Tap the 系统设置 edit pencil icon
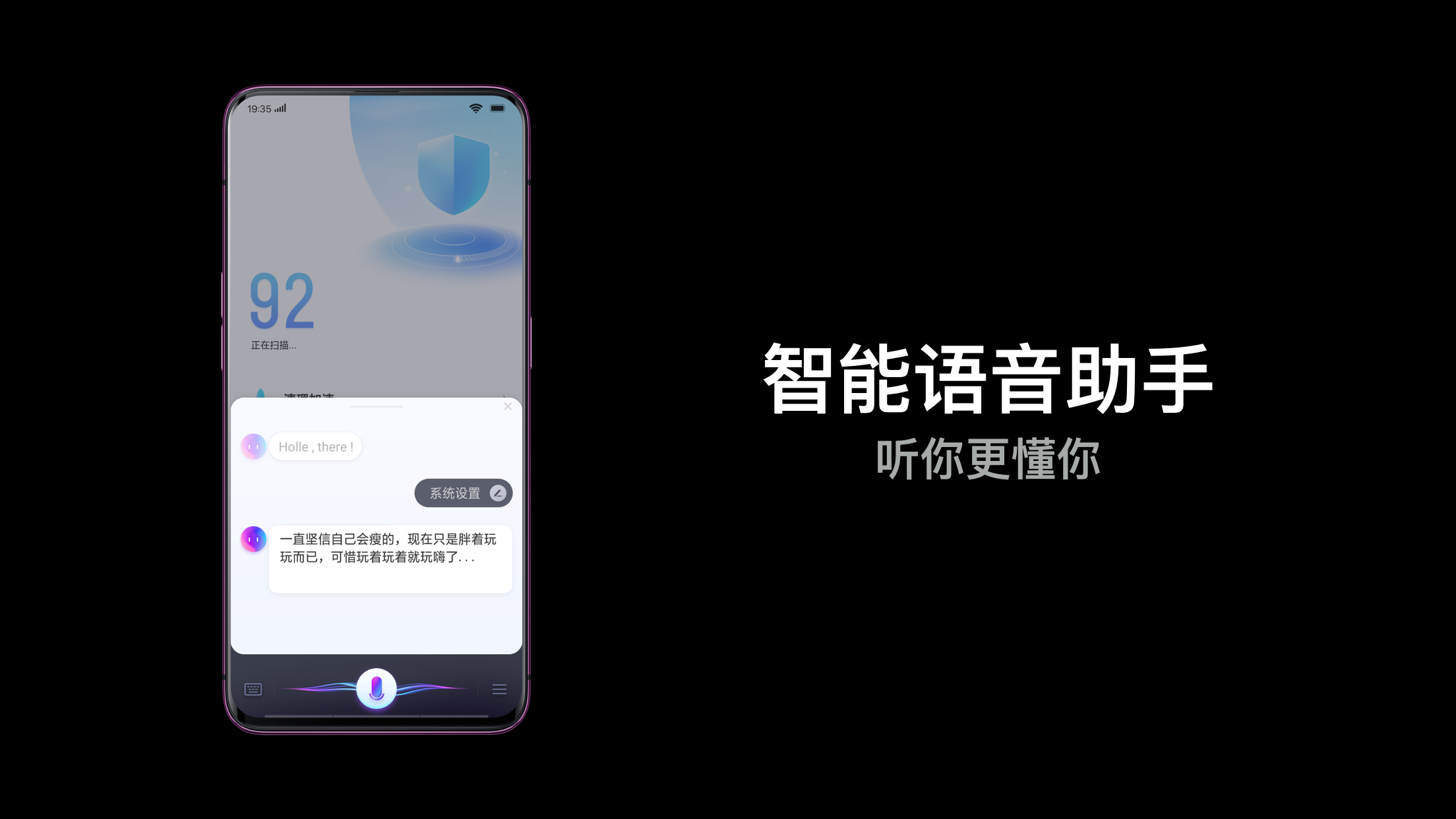The image size is (1456, 819). click(498, 493)
